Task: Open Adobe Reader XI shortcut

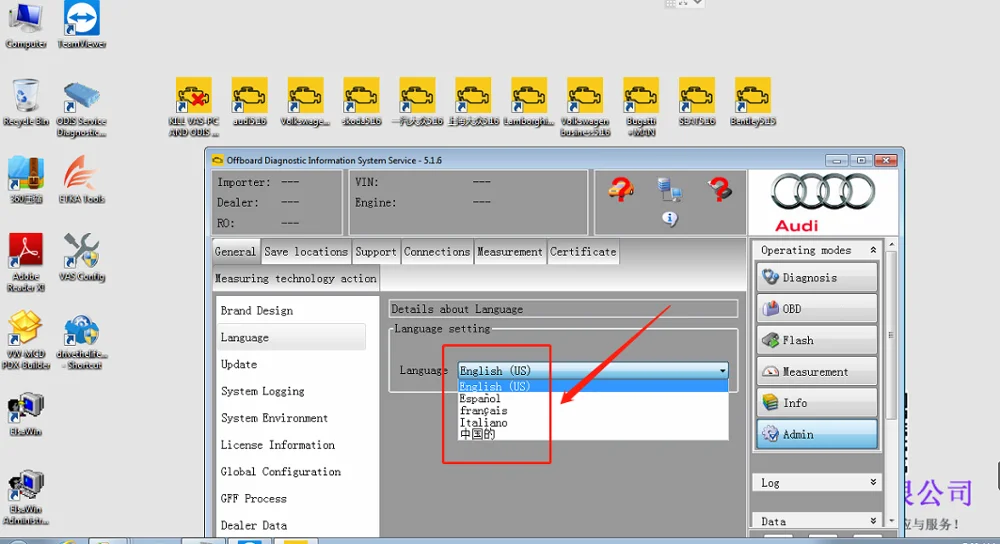Action: point(26,263)
